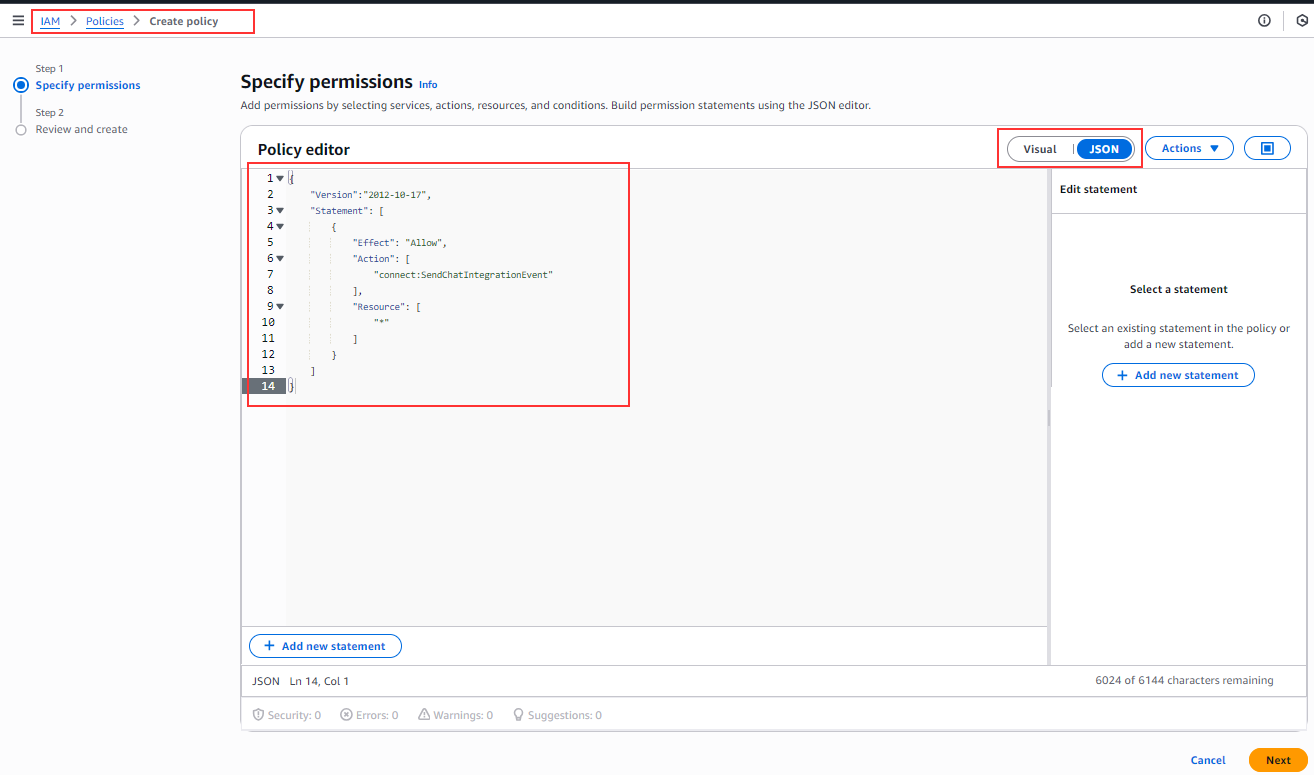
Task: Select the Step 1 Specify permissions indicator
Action: click(x=21, y=85)
